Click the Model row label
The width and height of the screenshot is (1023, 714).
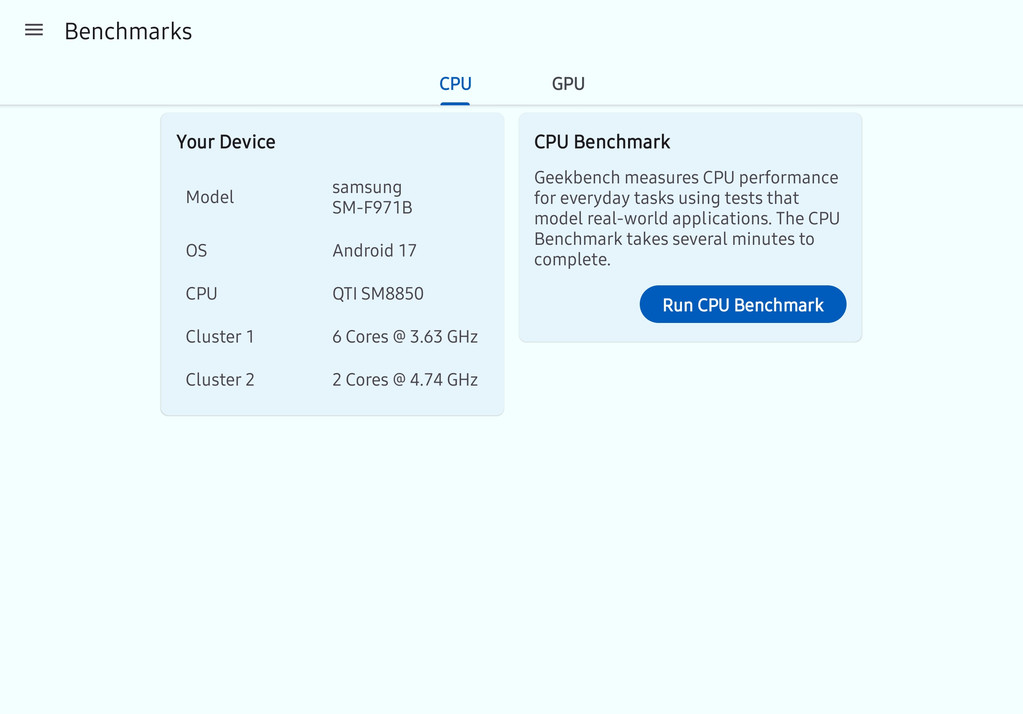209,197
